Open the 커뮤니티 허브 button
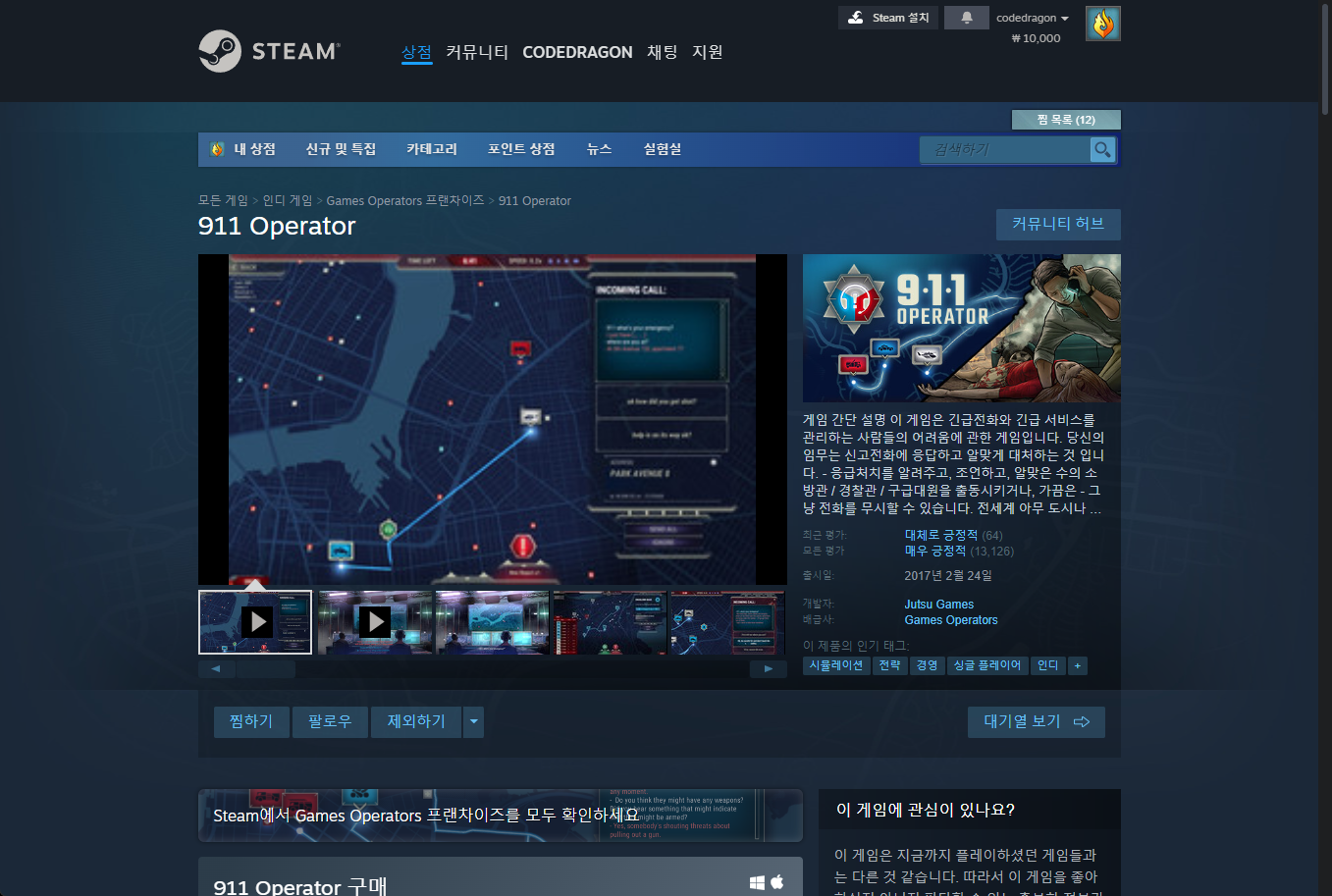 pyautogui.click(x=1058, y=224)
